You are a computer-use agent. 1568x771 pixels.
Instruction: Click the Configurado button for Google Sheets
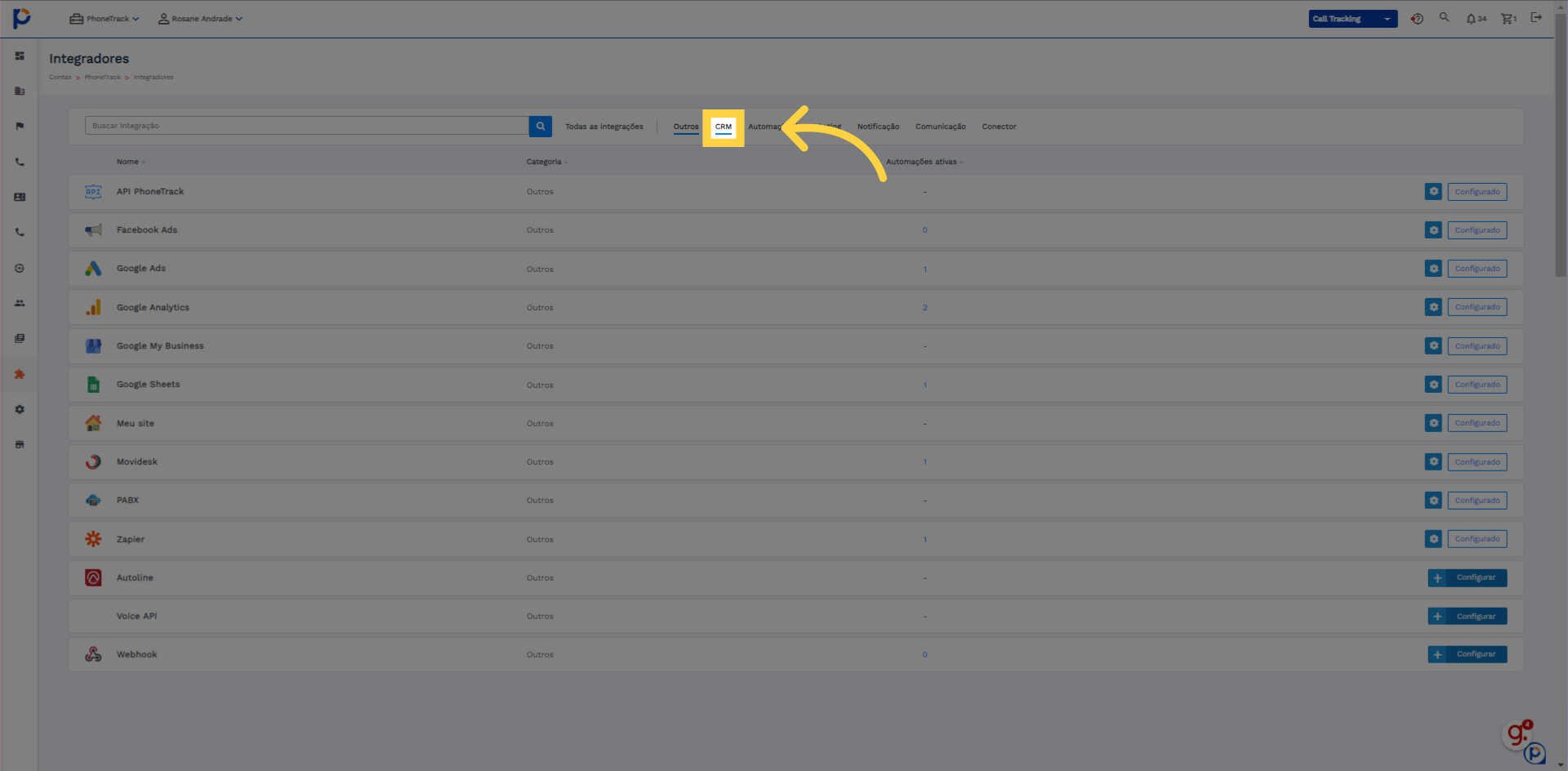(1477, 385)
